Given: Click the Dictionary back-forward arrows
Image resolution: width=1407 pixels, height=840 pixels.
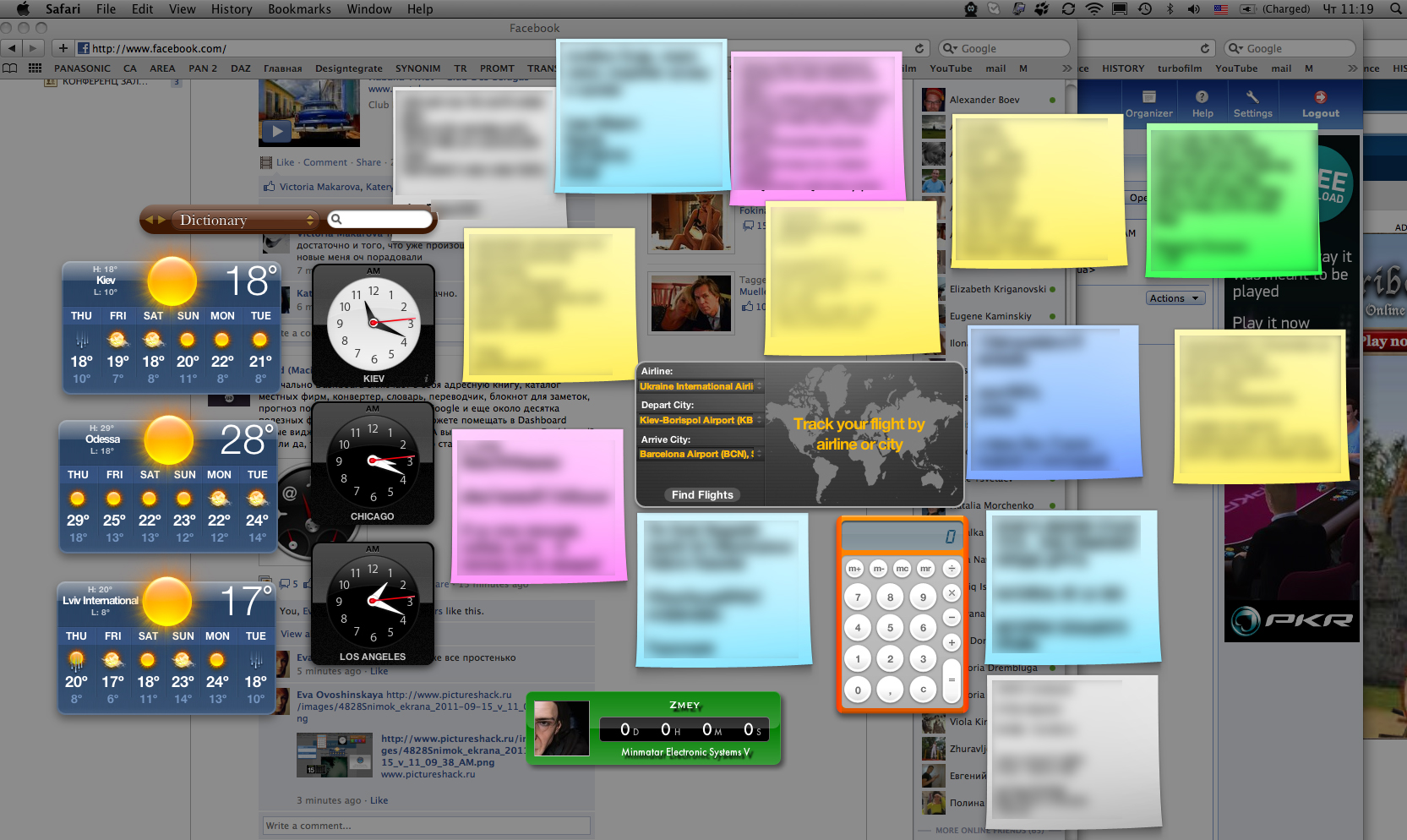Looking at the screenshot, I should [x=155, y=220].
